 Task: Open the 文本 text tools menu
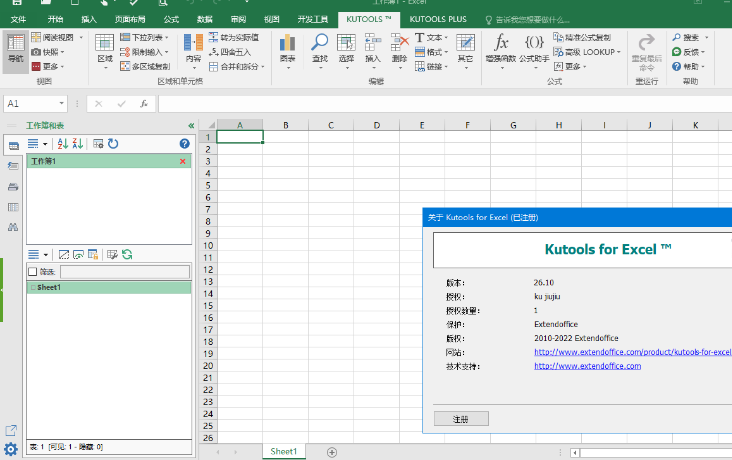[x=431, y=37]
